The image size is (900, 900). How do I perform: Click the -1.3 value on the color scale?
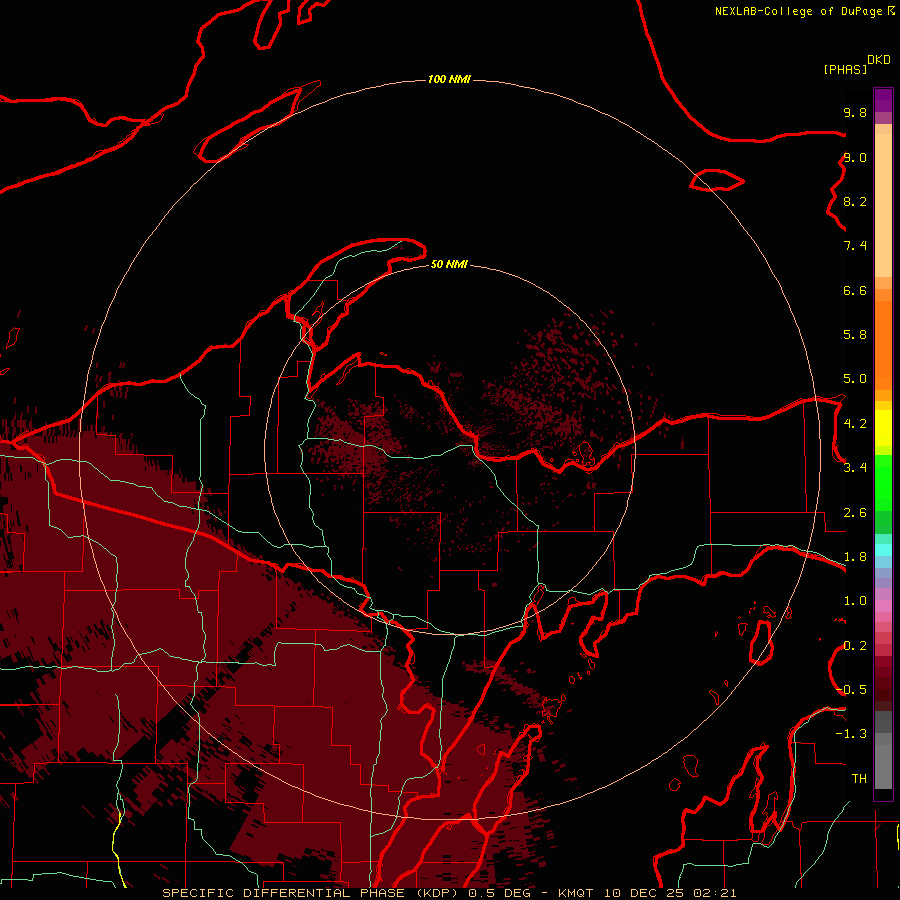(x=852, y=734)
